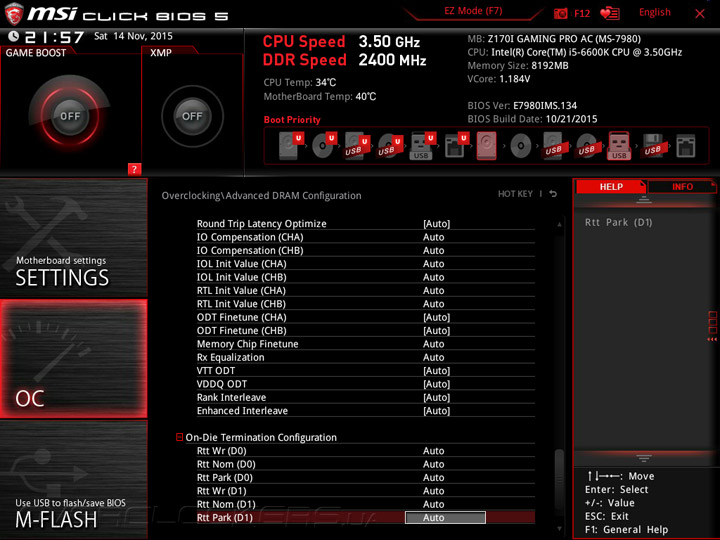Select IO Compensation (CHB) row
Image resolution: width=720 pixels, height=540 pixels.
[x=366, y=250]
